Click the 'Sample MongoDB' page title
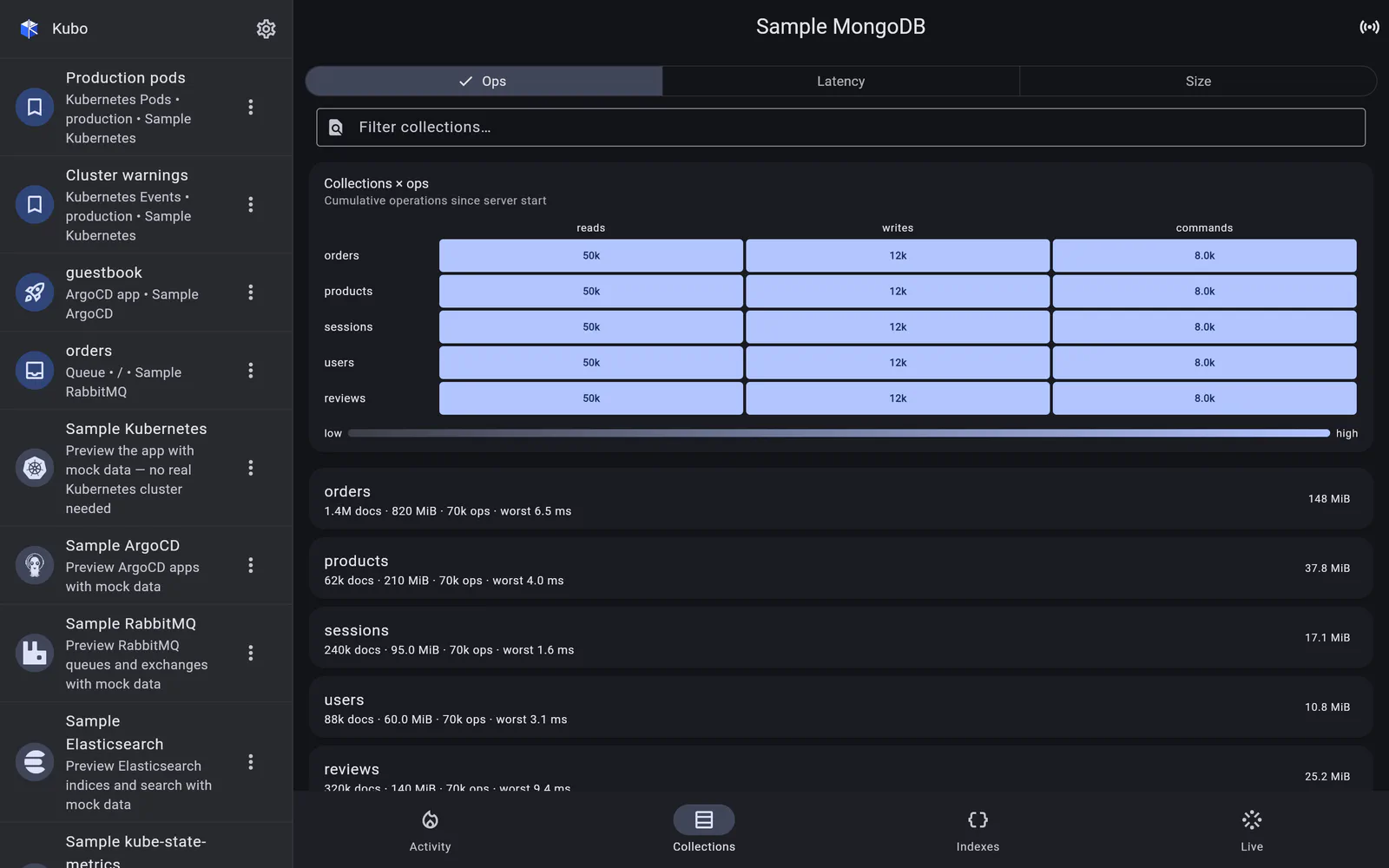The height and width of the screenshot is (868, 1389). (840, 27)
